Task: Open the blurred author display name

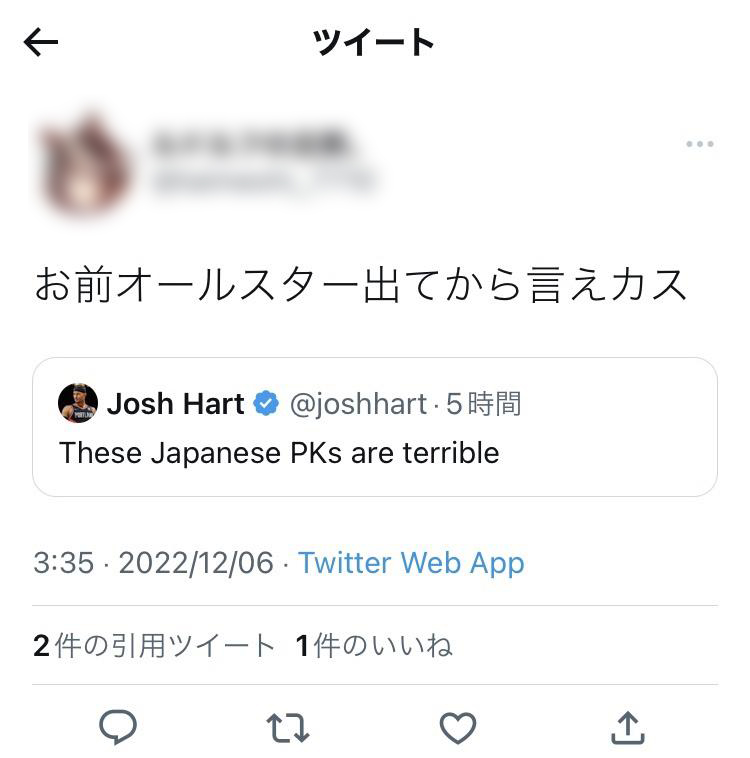Action: tap(250, 142)
